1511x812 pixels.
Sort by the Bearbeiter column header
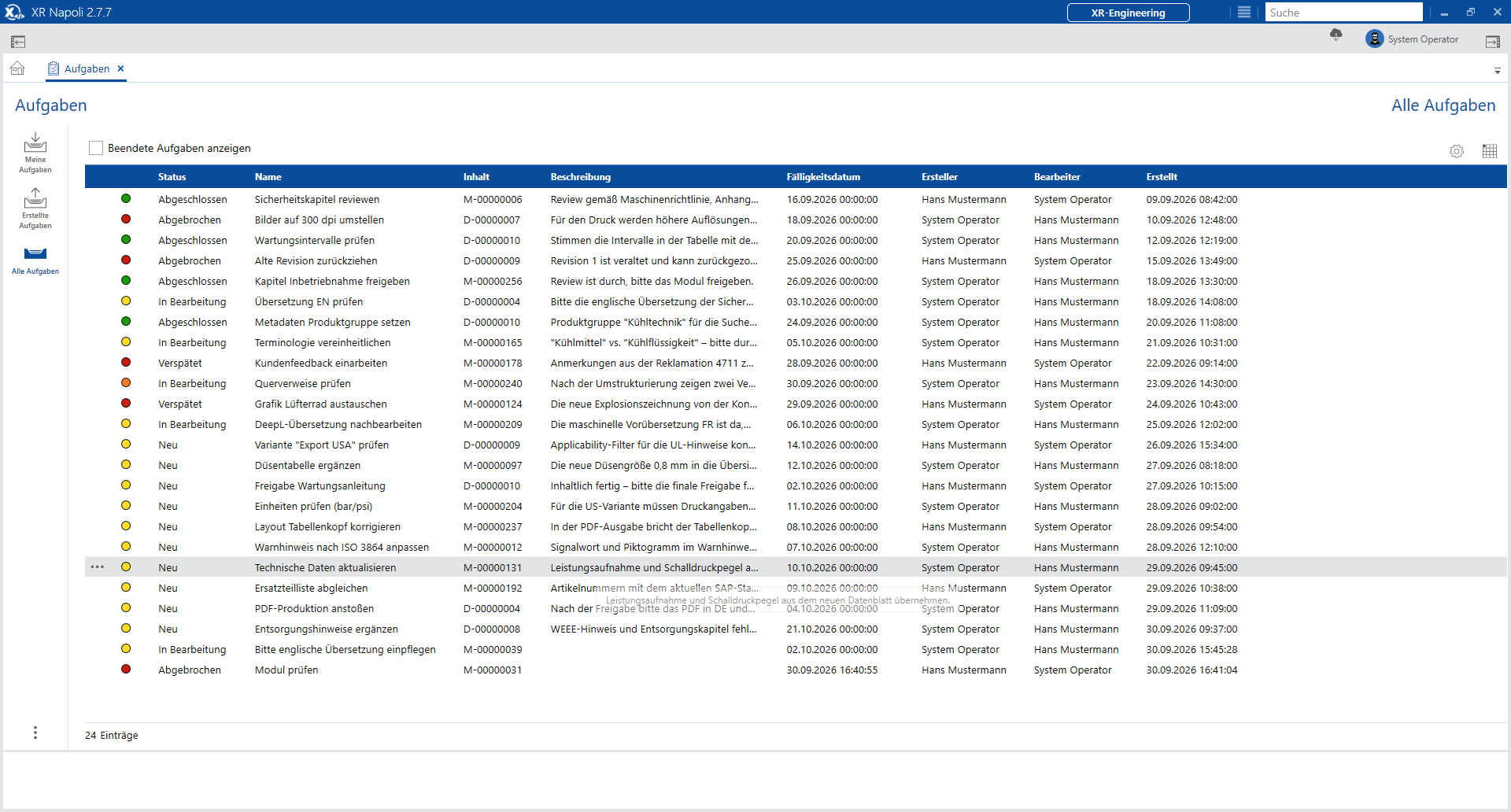pyautogui.click(x=1057, y=177)
